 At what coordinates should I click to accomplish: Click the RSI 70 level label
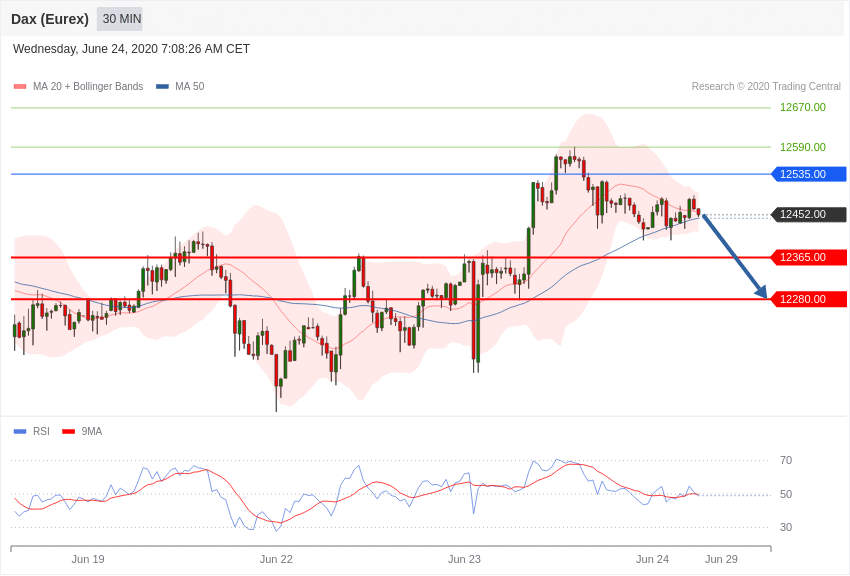coord(786,461)
